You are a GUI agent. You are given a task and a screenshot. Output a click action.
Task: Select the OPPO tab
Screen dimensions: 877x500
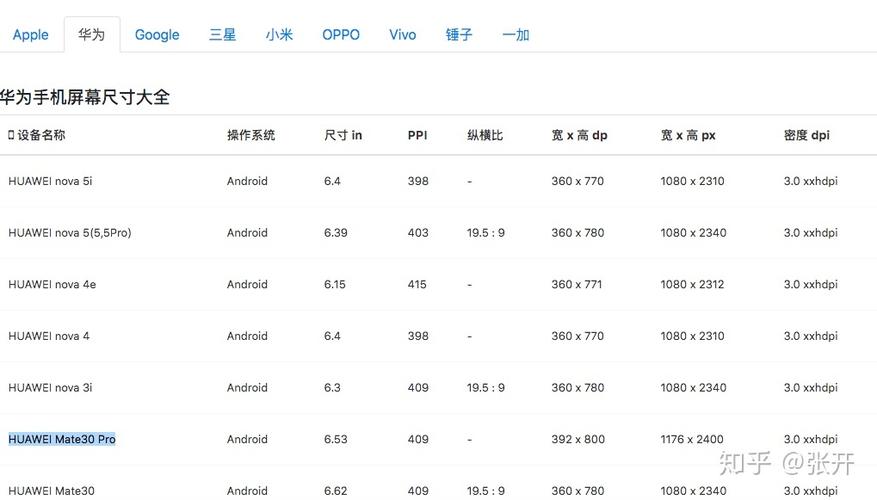coord(341,35)
